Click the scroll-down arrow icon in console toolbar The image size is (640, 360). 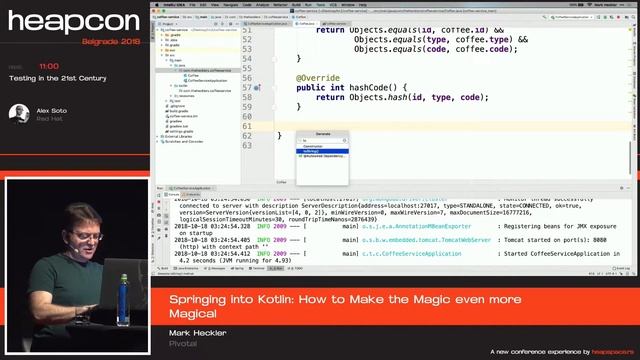(x=166, y=209)
